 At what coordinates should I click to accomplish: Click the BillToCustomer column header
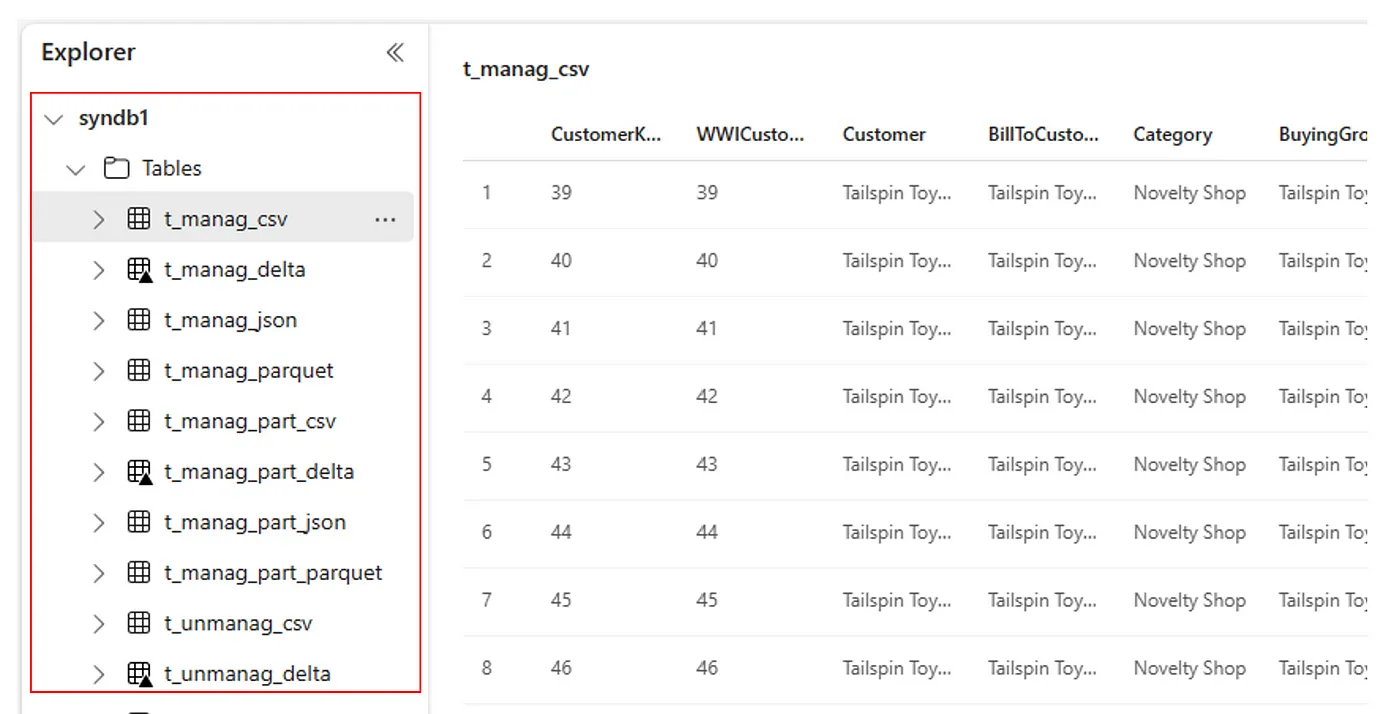(x=1043, y=135)
